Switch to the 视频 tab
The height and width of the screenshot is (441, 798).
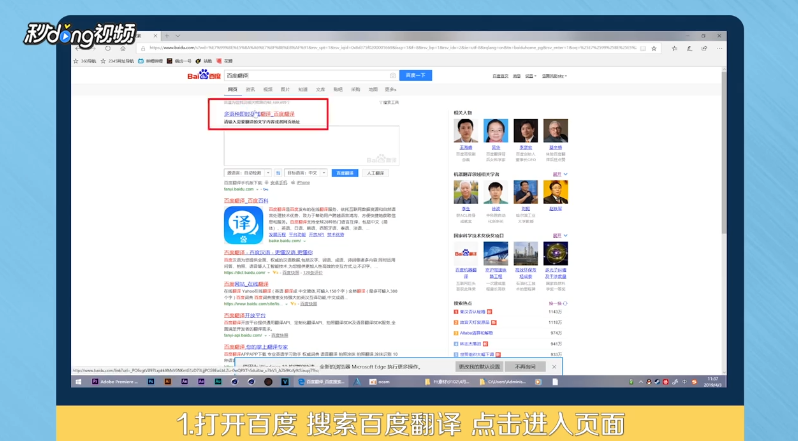click(x=268, y=89)
